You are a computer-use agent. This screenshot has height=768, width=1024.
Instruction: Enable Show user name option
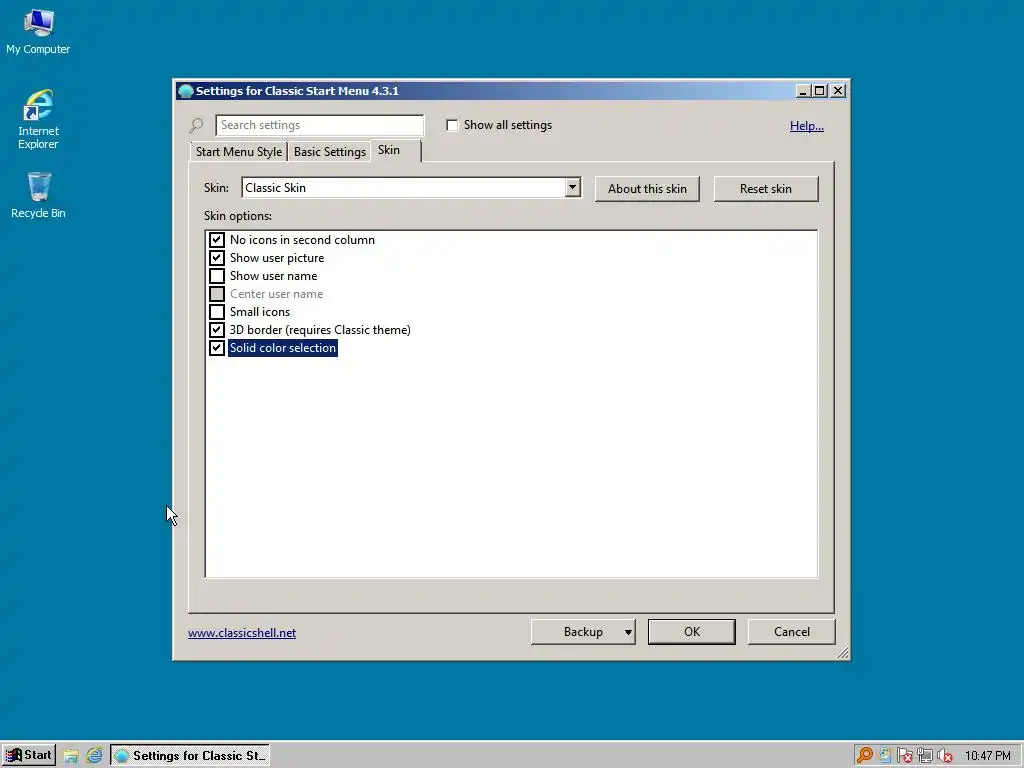217,276
